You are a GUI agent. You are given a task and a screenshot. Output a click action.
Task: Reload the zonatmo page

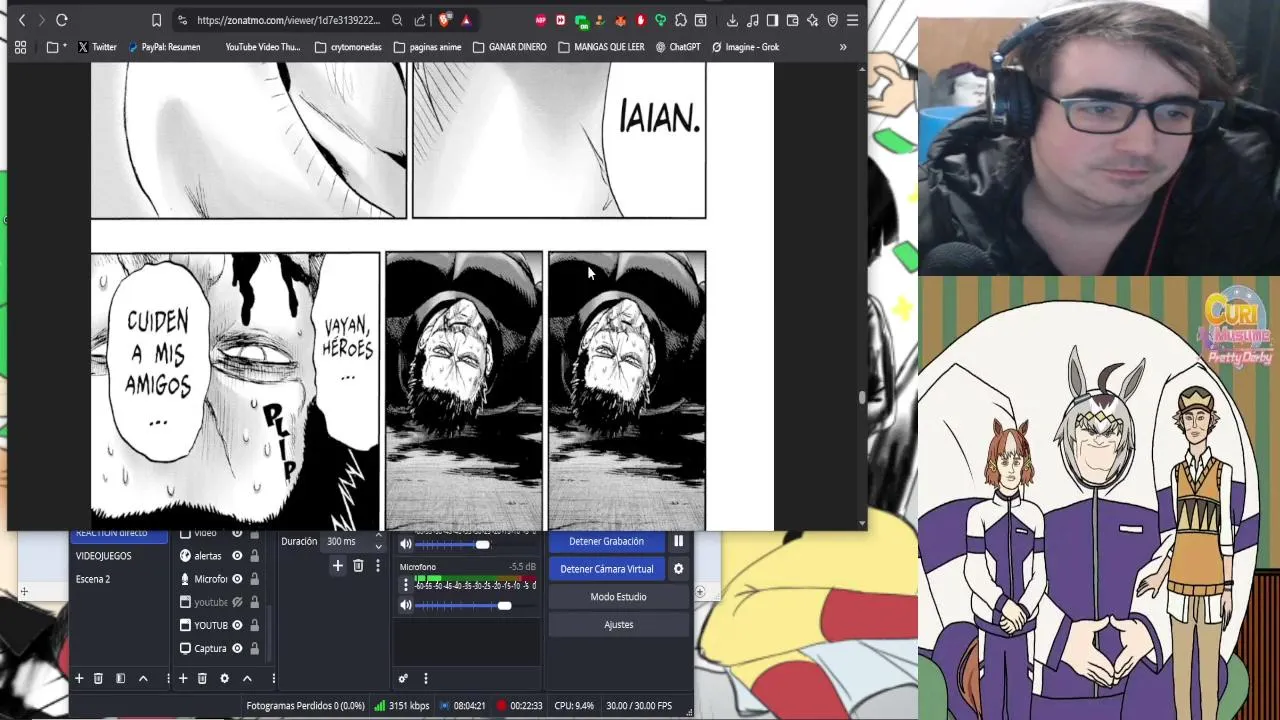pos(62,20)
